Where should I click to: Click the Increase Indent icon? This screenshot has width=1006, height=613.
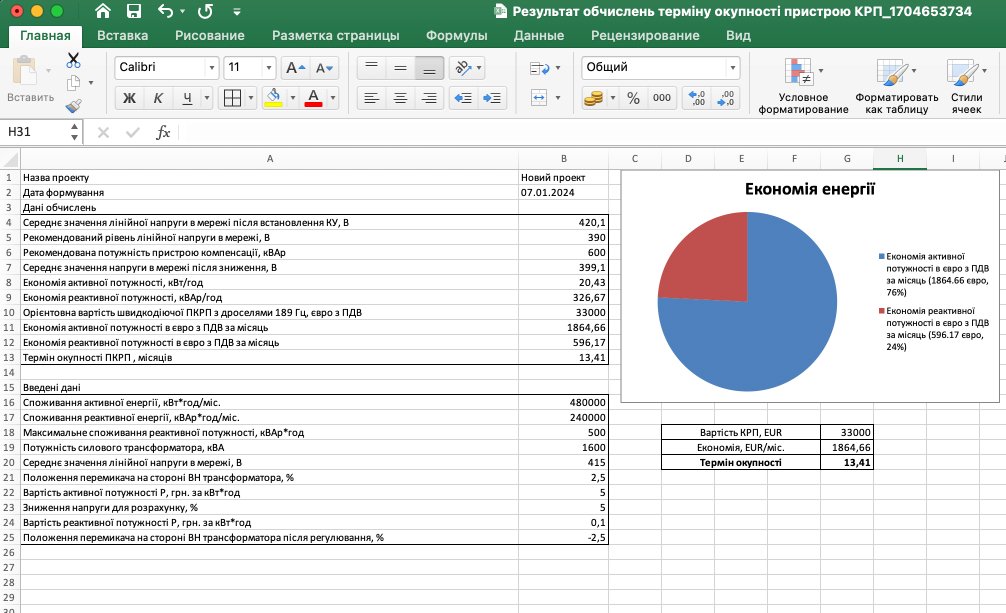click(493, 98)
